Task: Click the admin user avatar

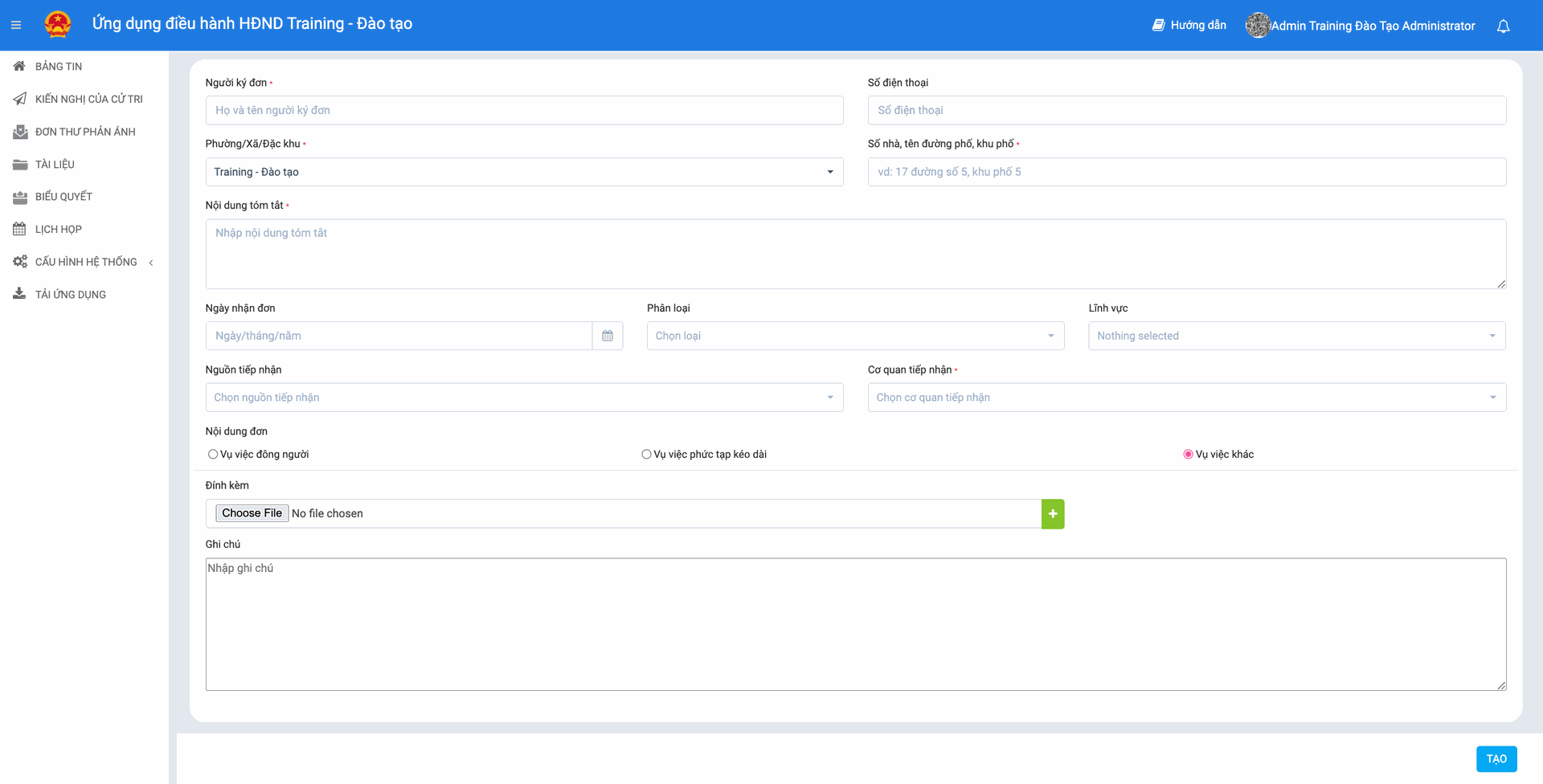Action: (x=1257, y=26)
